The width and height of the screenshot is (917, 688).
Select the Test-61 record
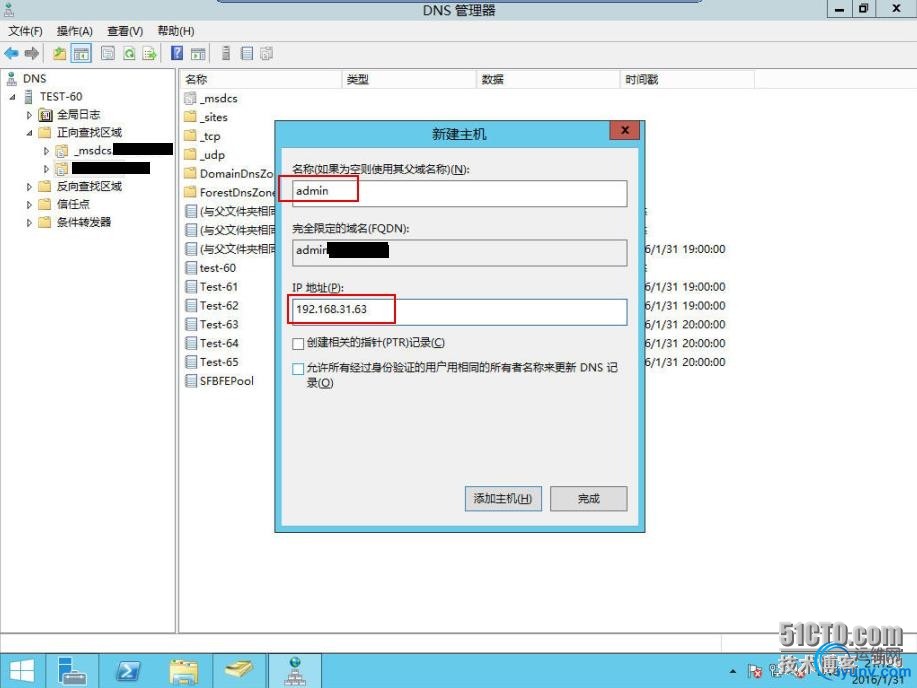point(212,287)
